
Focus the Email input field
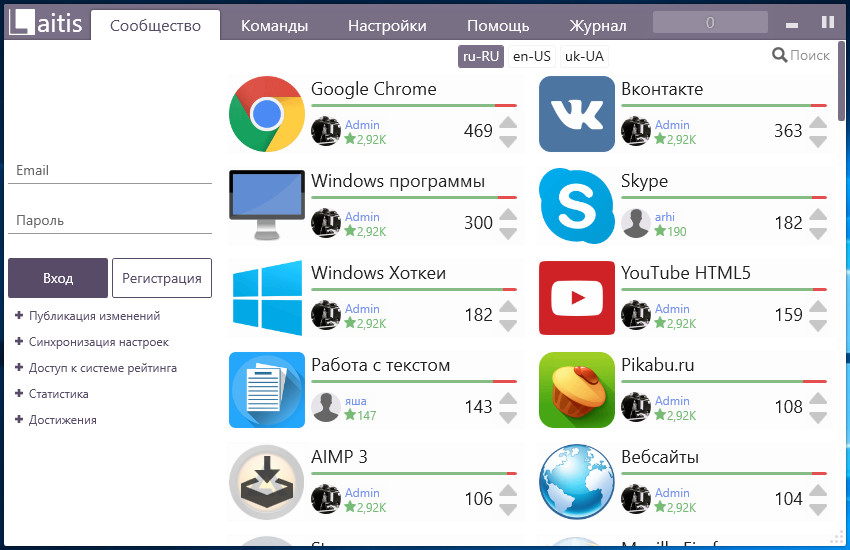[x=110, y=171]
